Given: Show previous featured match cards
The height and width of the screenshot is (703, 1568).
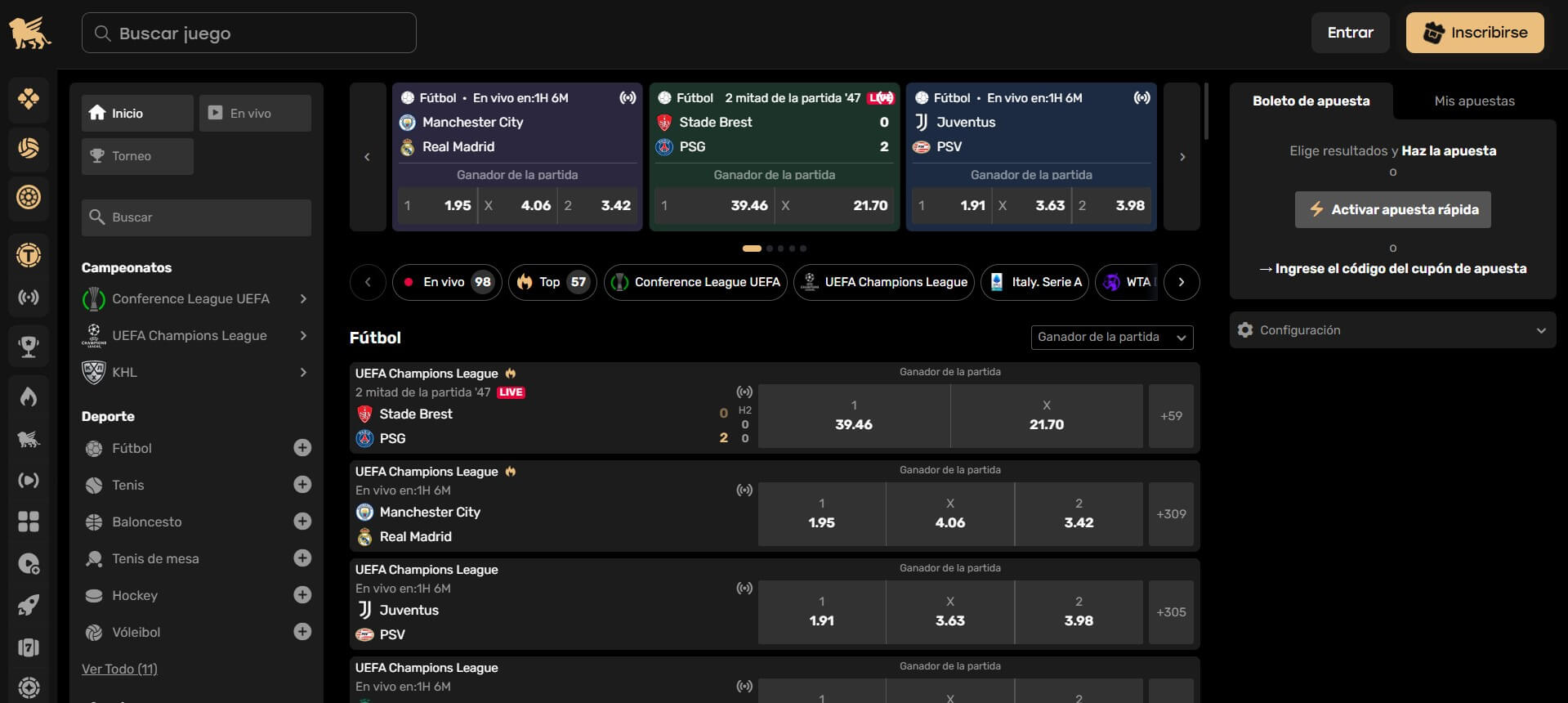Looking at the screenshot, I should [x=368, y=157].
